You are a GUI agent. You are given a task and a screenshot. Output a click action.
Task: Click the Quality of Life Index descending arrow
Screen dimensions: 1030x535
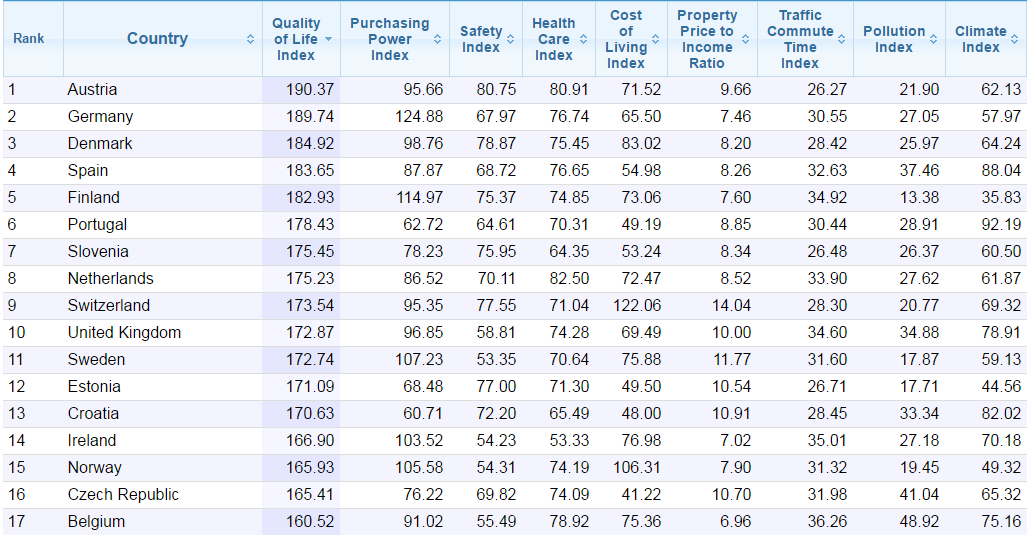click(329, 39)
